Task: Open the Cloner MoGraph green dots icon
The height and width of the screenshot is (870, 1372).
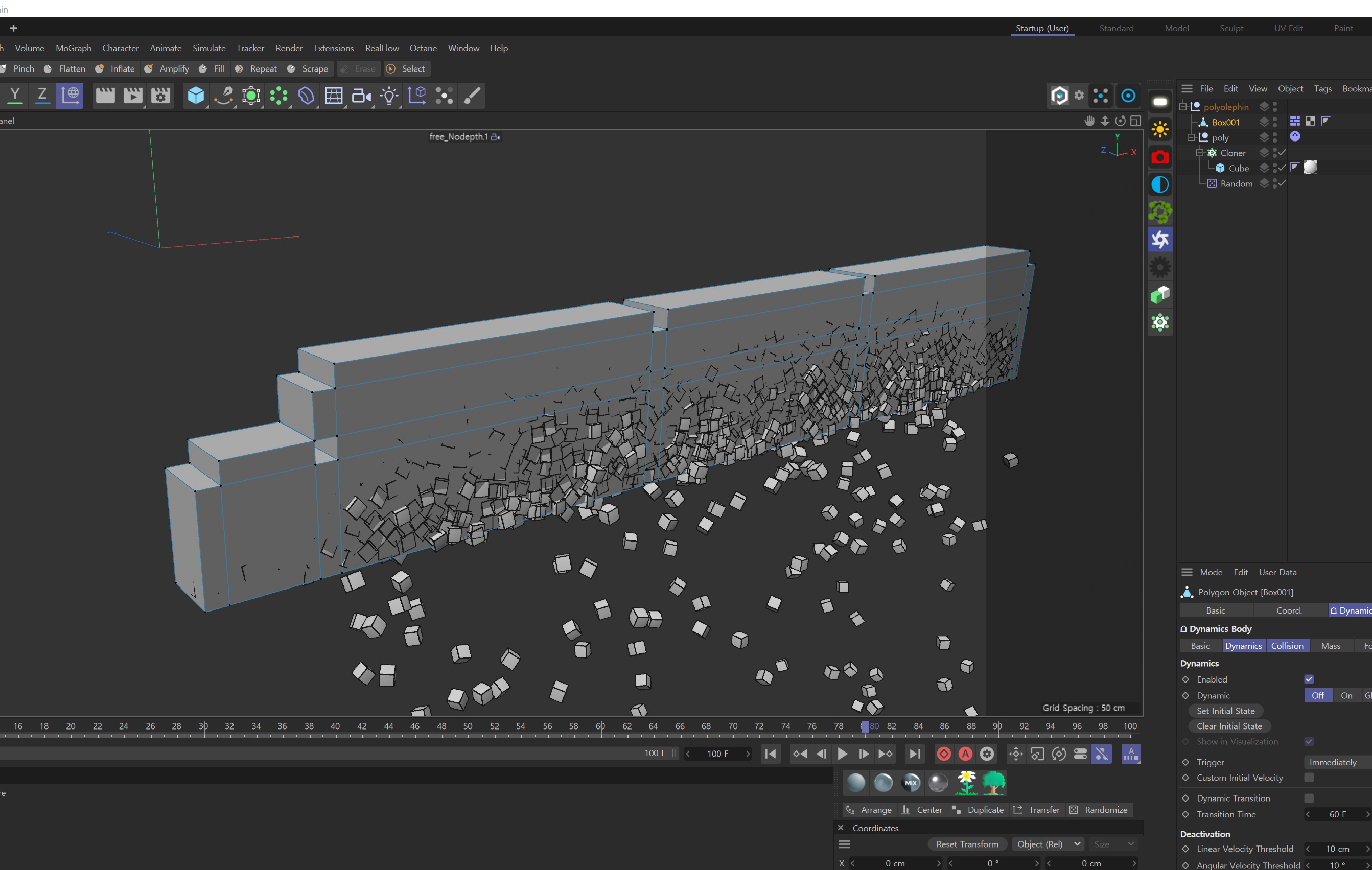Action: (x=278, y=96)
